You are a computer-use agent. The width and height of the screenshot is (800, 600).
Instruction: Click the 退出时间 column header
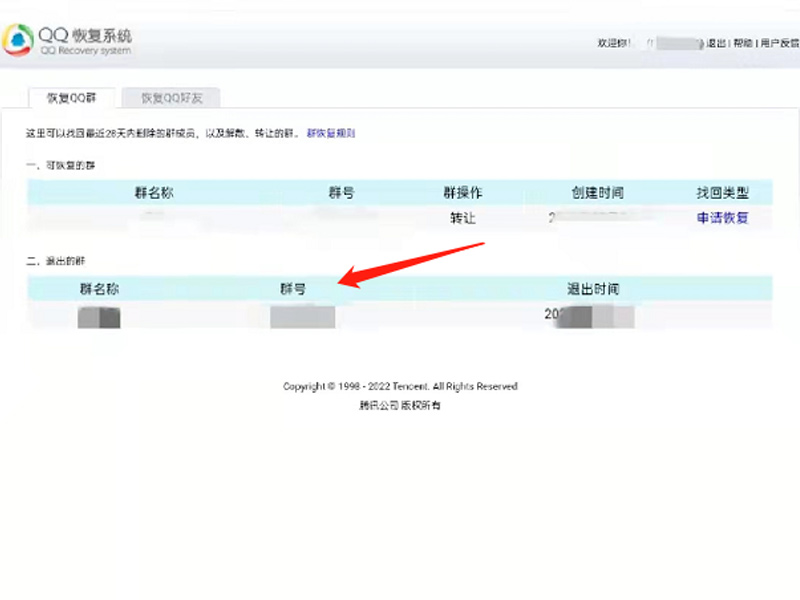593,289
